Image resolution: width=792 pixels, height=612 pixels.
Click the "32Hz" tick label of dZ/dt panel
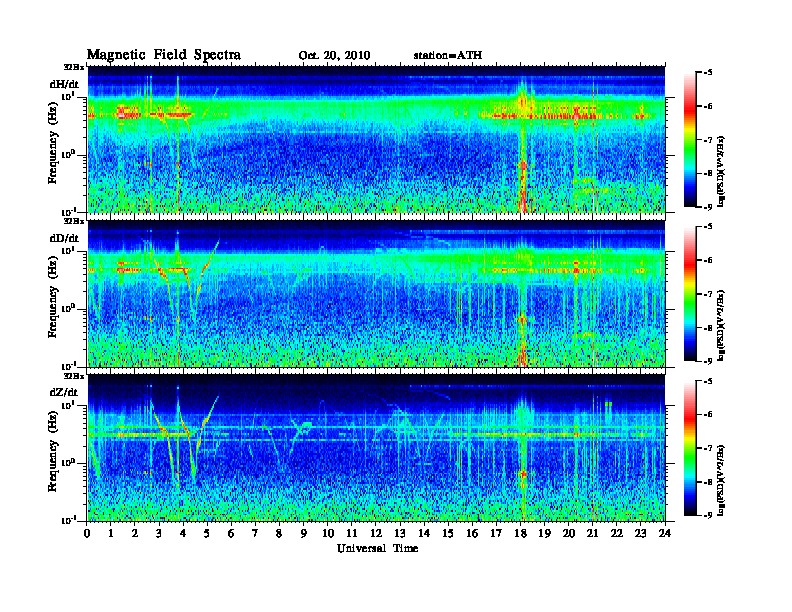(73, 376)
